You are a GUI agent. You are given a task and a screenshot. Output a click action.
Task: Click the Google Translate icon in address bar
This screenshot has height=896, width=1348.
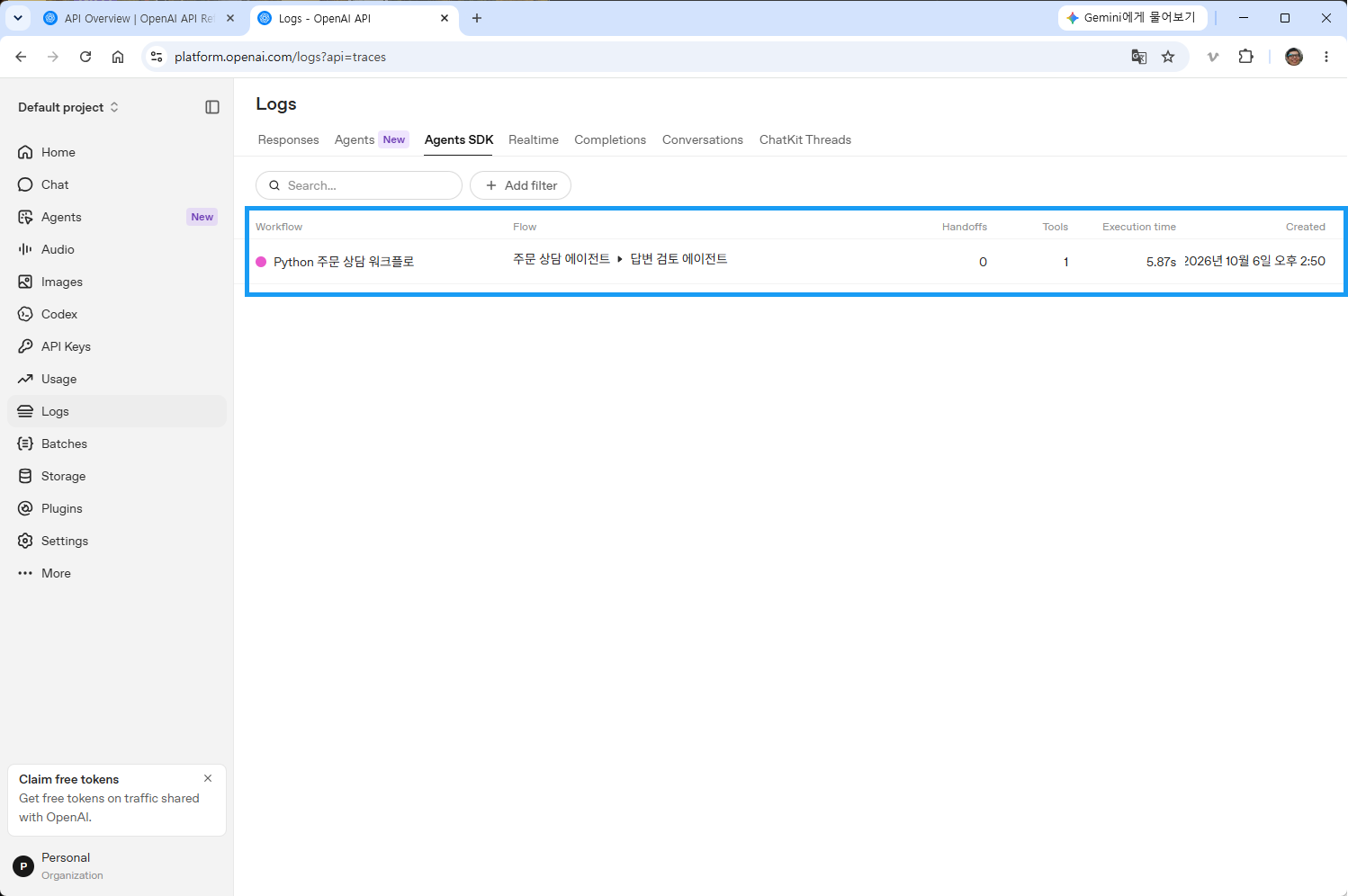1139,57
